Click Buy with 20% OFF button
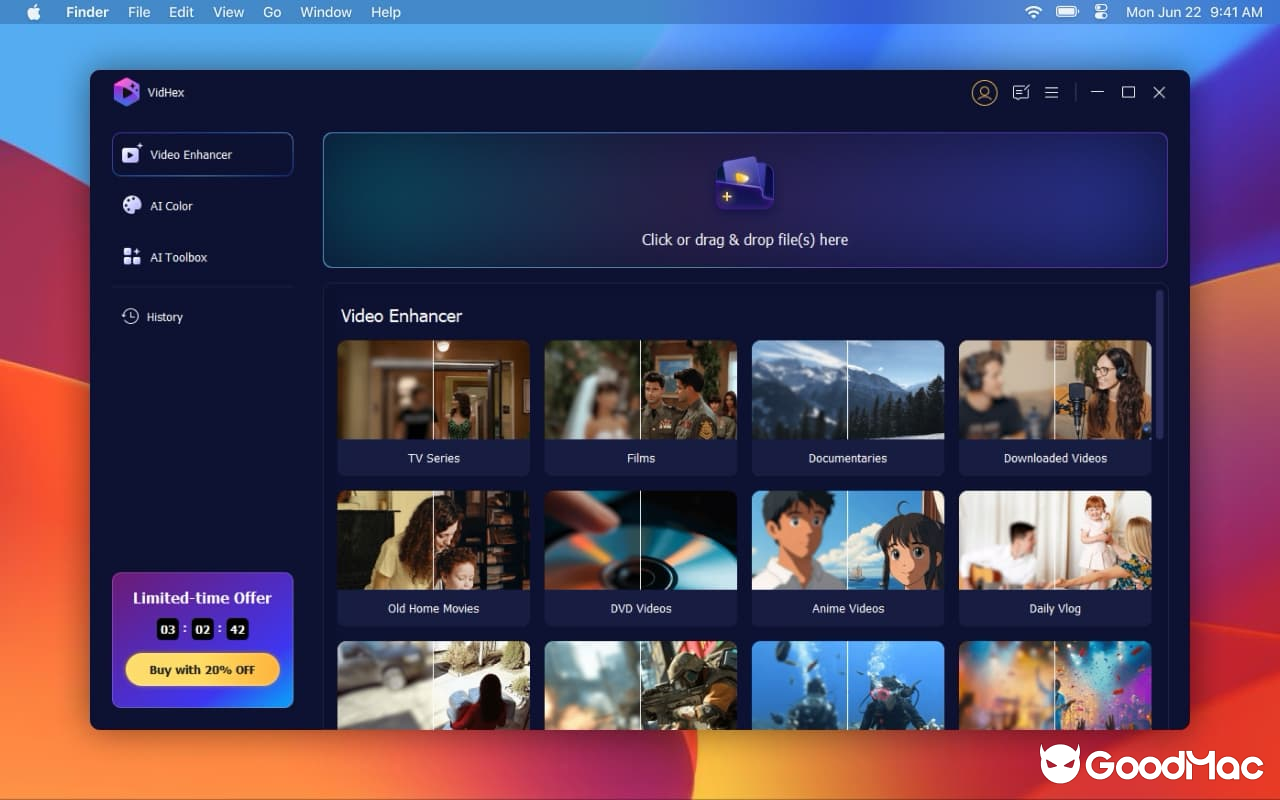1280x800 pixels. [202, 670]
